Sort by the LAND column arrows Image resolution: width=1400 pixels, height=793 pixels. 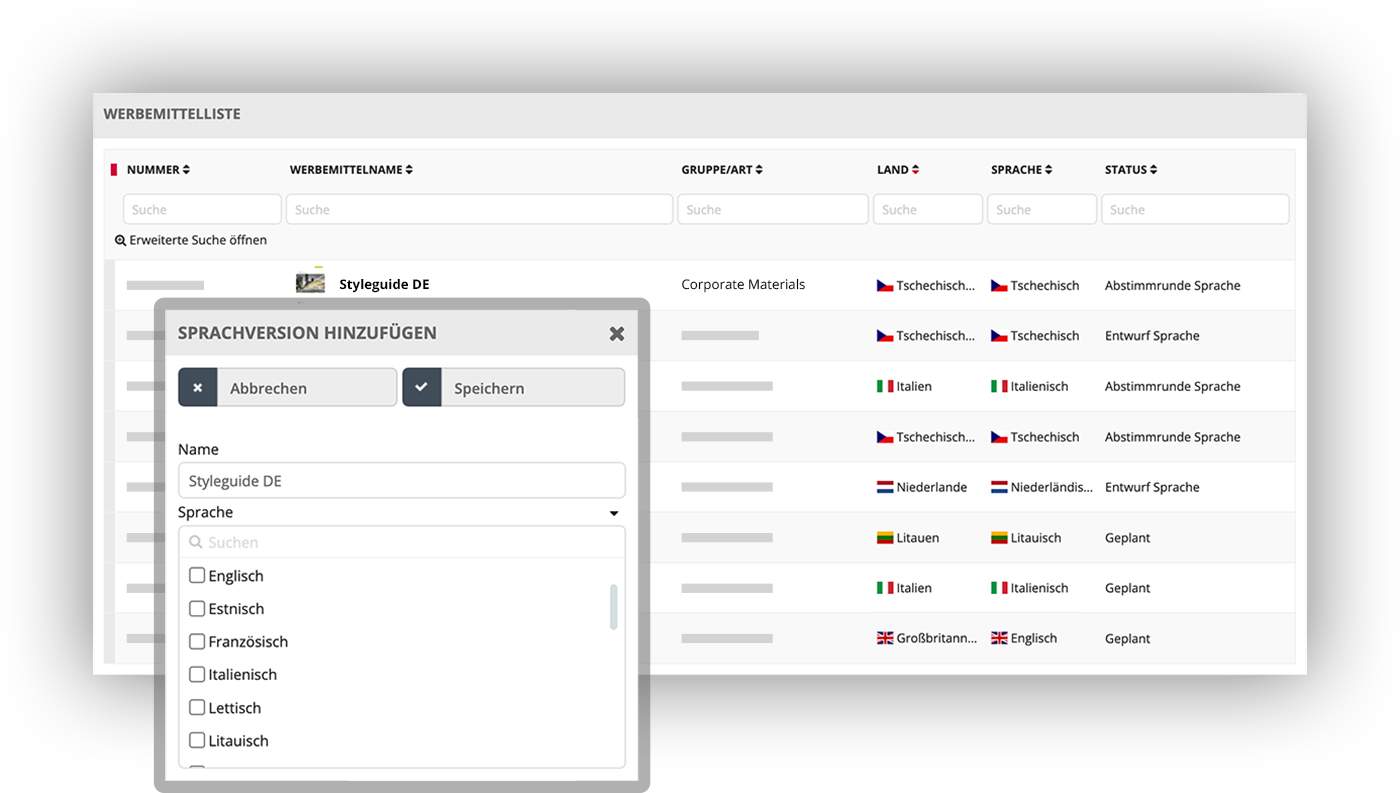click(x=915, y=170)
